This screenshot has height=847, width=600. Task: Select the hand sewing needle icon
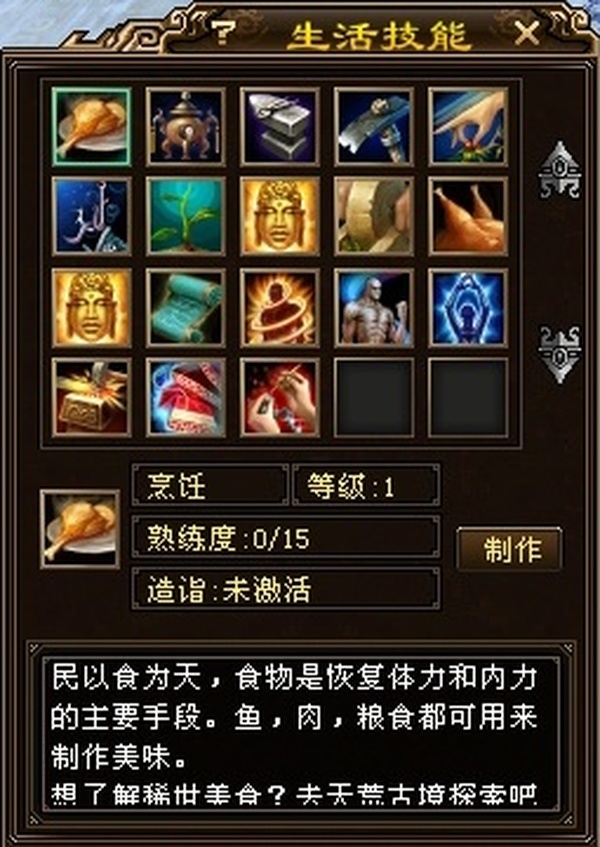click(x=280, y=397)
